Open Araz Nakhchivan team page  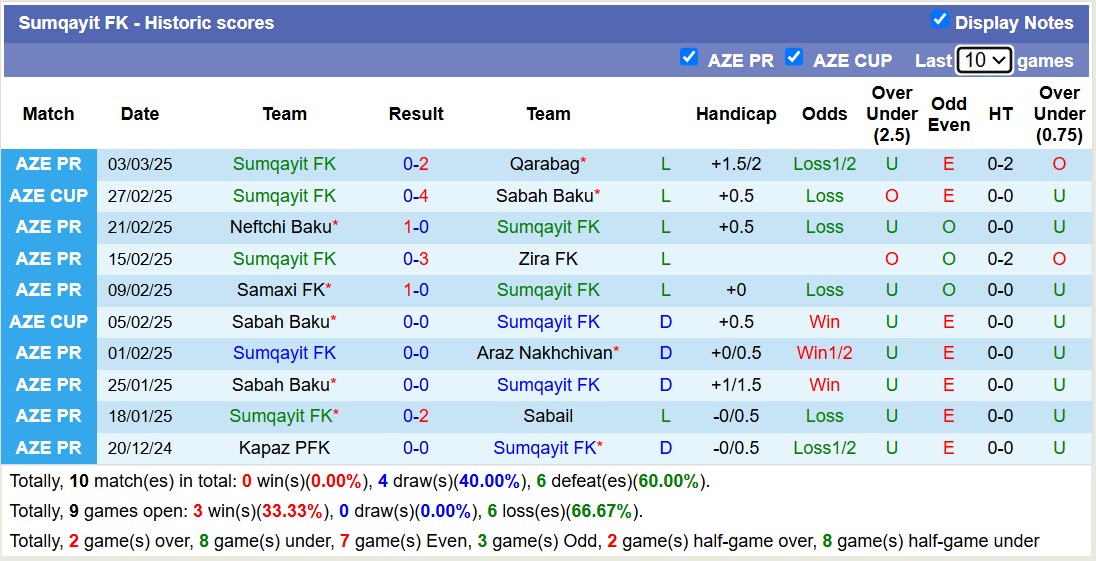tap(545, 353)
